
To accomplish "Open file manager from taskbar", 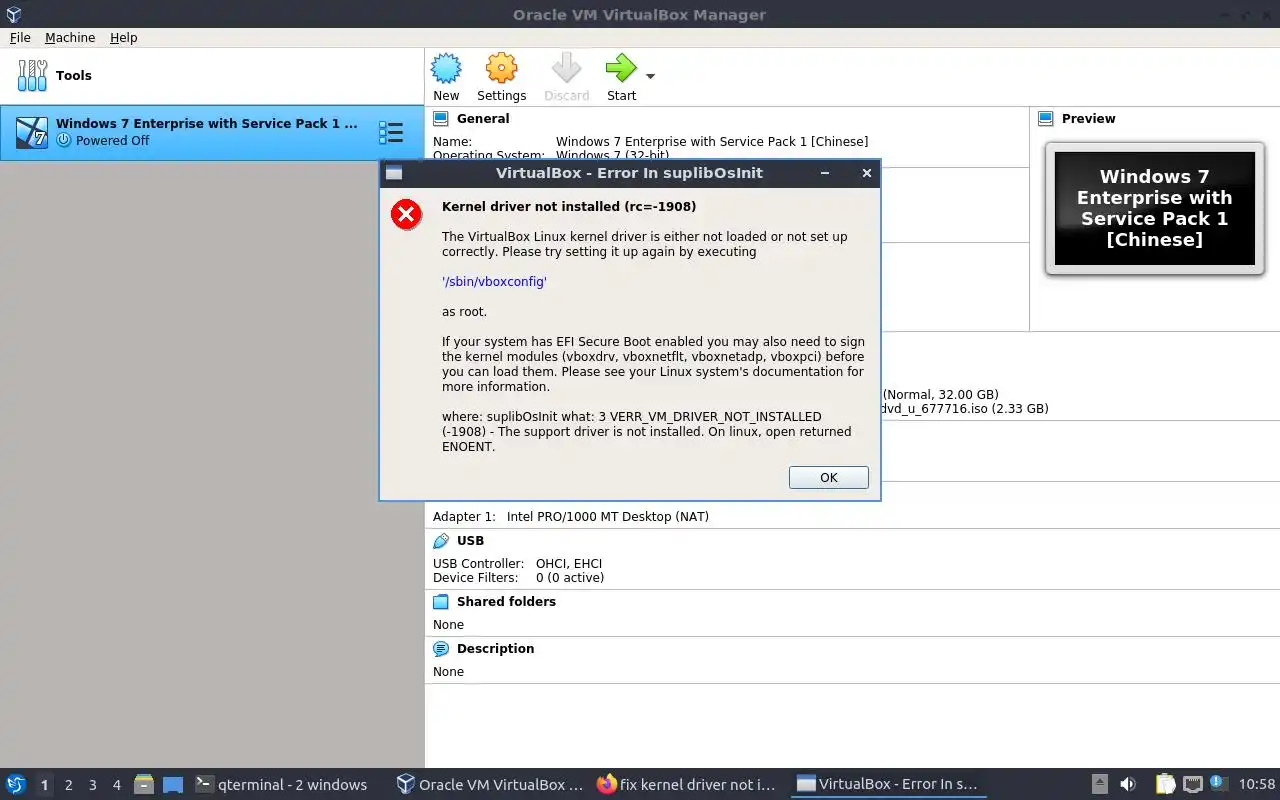I will point(144,785).
